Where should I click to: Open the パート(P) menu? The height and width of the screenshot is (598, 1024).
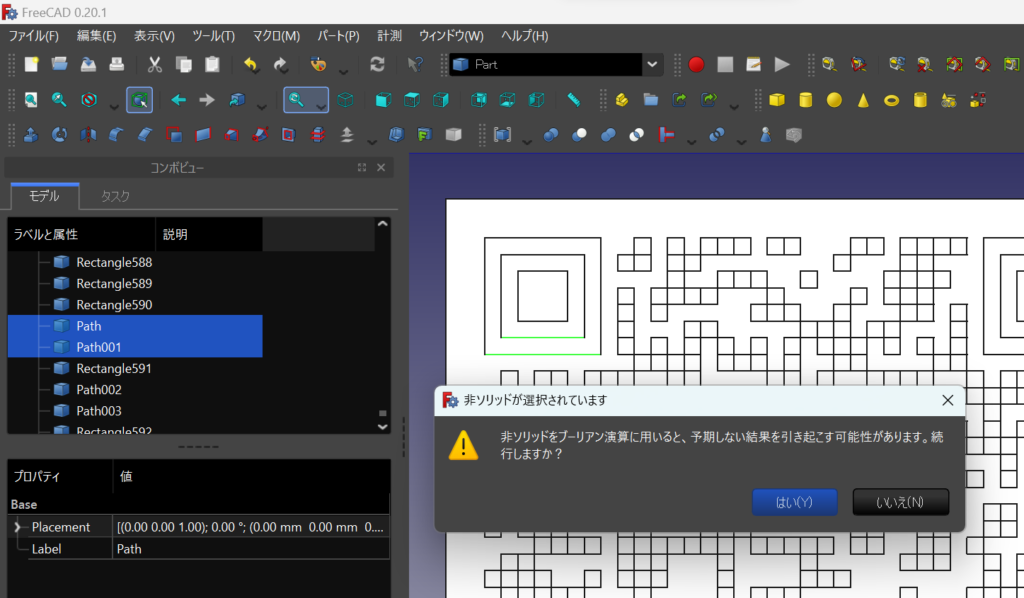[x=338, y=36]
